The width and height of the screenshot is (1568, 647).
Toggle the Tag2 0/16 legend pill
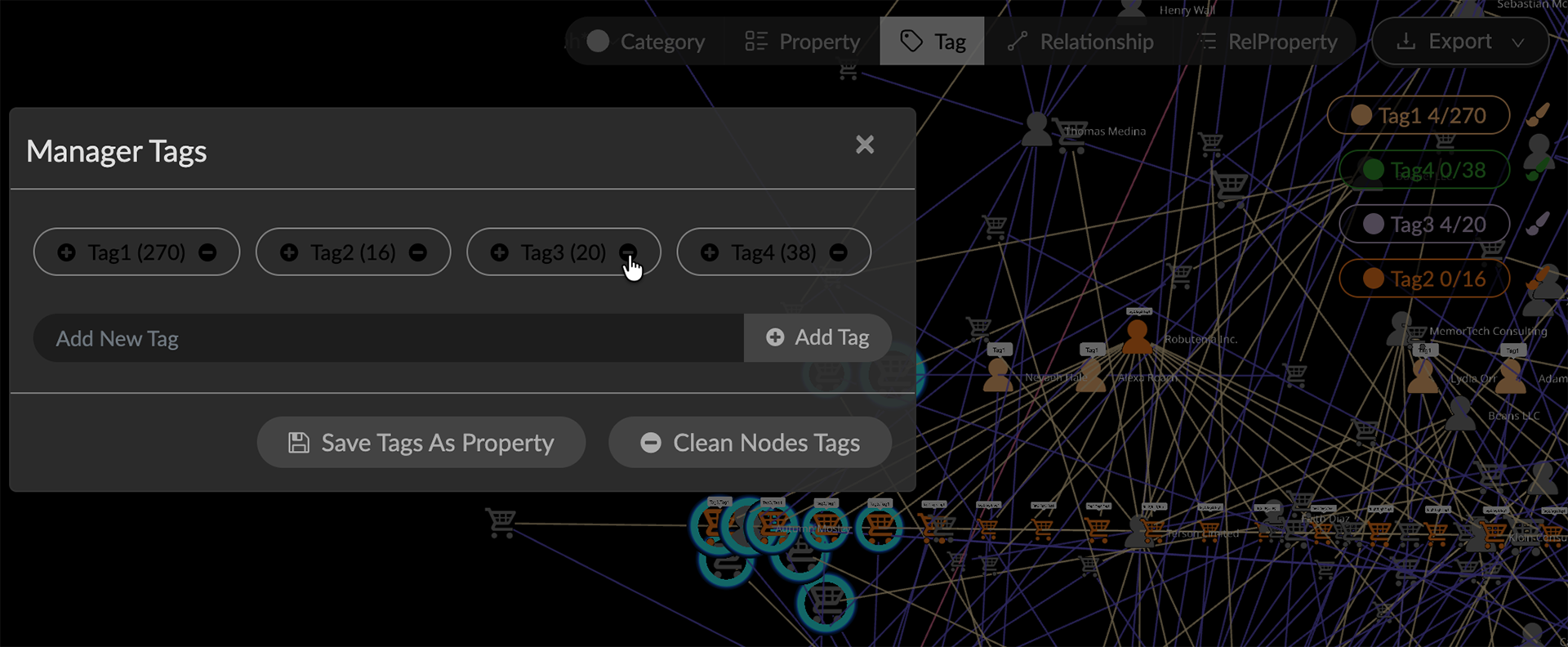click(x=1425, y=279)
